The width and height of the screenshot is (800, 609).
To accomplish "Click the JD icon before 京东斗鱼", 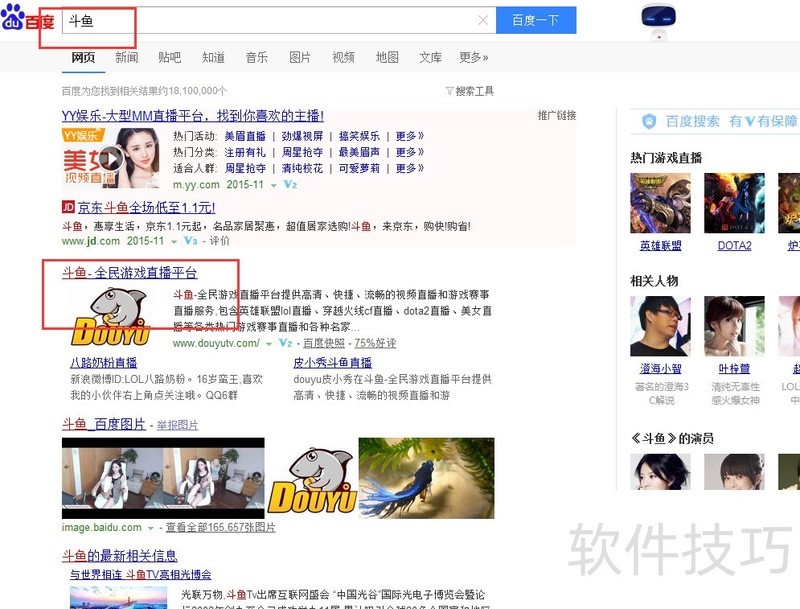I will coord(68,207).
